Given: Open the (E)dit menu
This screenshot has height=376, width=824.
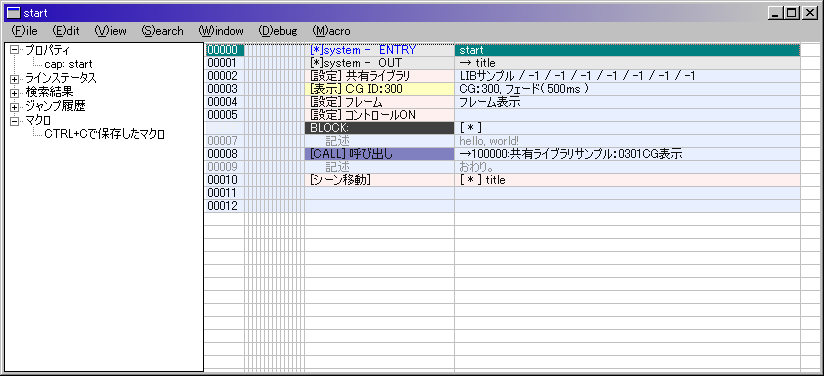Looking at the screenshot, I should (x=66, y=31).
